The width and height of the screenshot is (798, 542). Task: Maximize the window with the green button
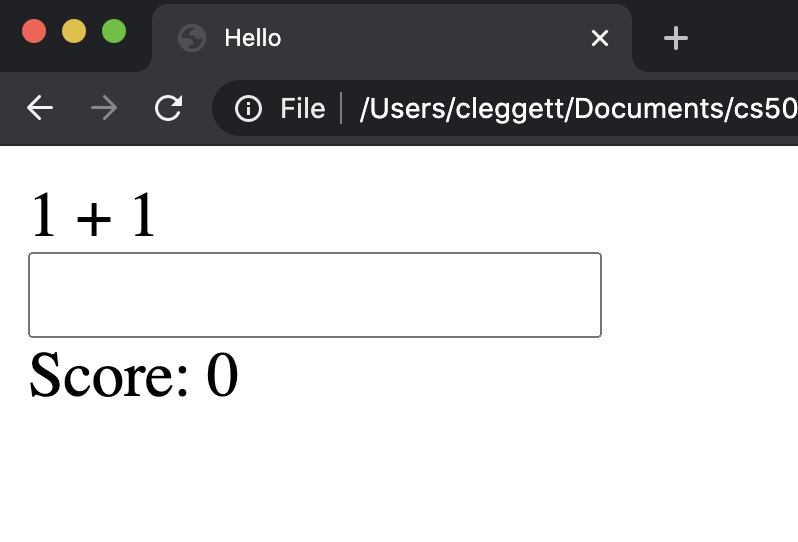coord(114,31)
